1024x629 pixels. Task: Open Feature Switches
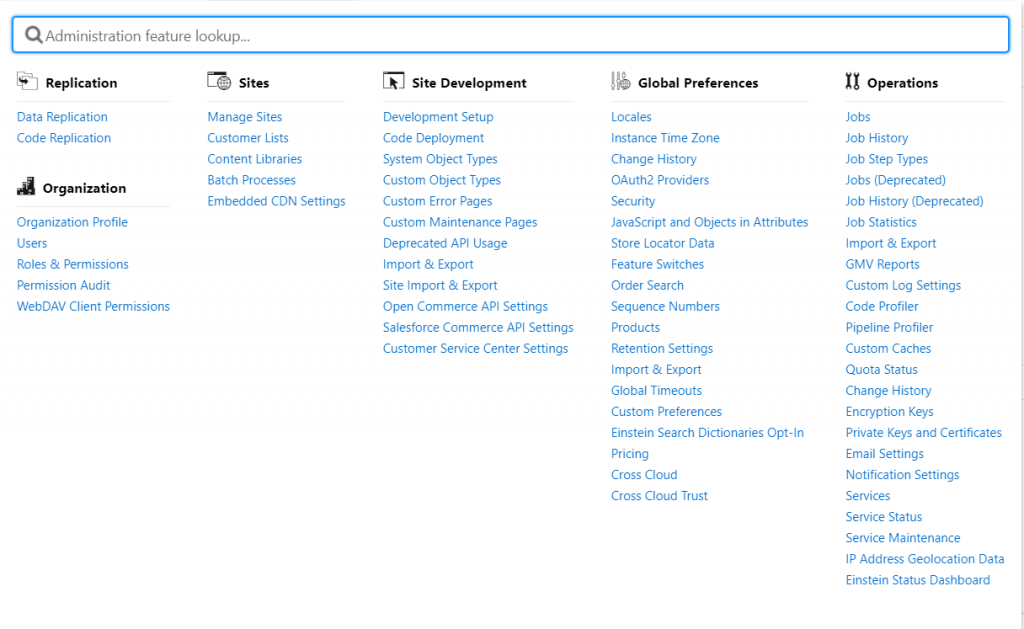(658, 264)
